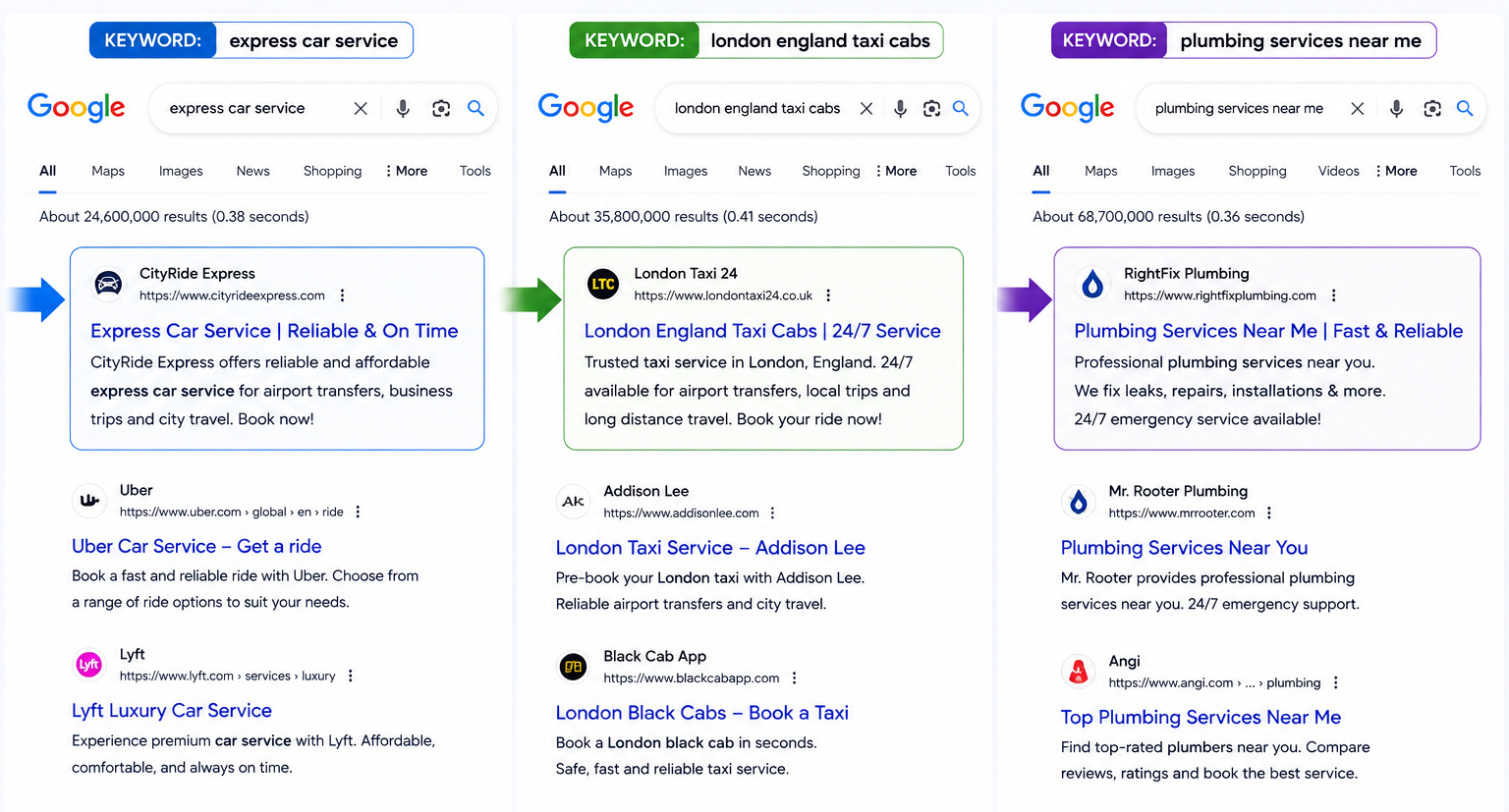The image size is (1509, 812).
Task: Clear the "london england taxi cabs" query
Action: [x=866, y=109]
